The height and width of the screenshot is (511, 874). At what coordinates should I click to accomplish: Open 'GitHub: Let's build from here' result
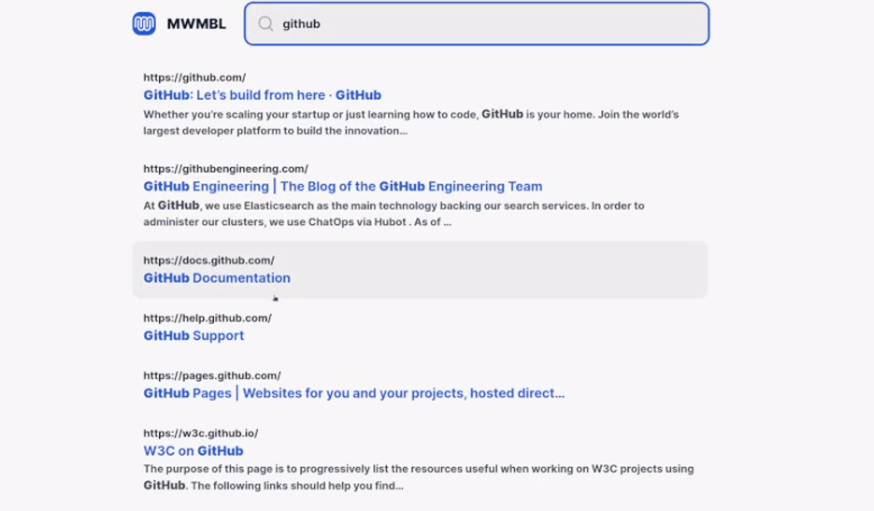pyautogui.click(x=263, y=95)
